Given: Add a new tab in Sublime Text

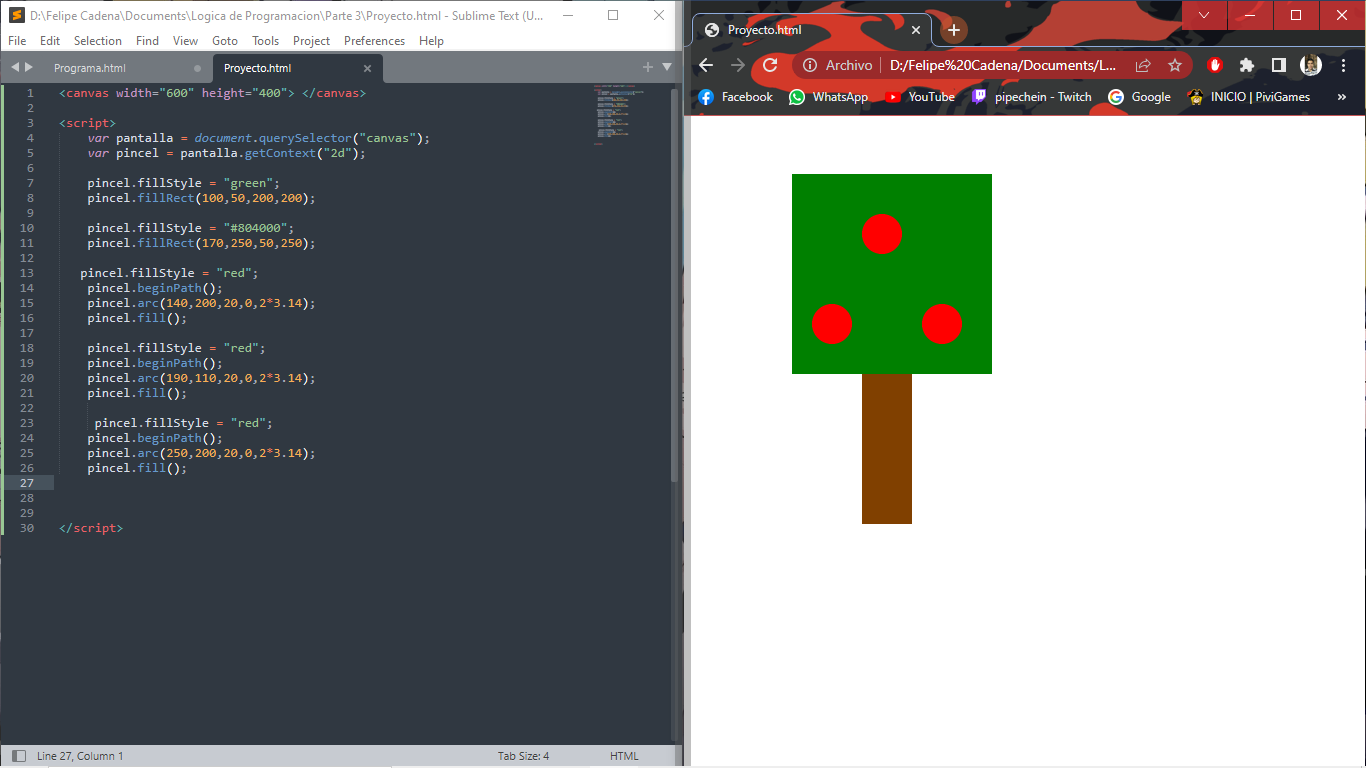Looking at the screenshot, I should tap(647, 67).
